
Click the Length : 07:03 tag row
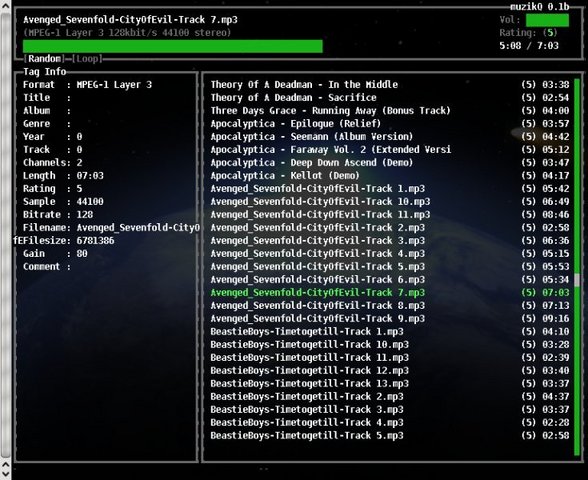(x=63, y=176)
